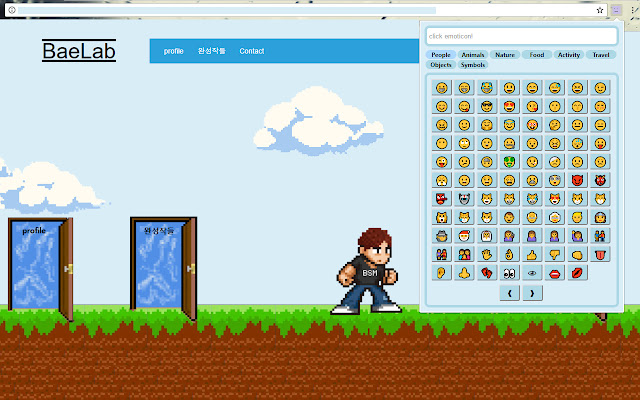This screenshot has width=640, height=400.
Task: Click the browser address bar
Action: pyautogui.click(x=306, y=10)
